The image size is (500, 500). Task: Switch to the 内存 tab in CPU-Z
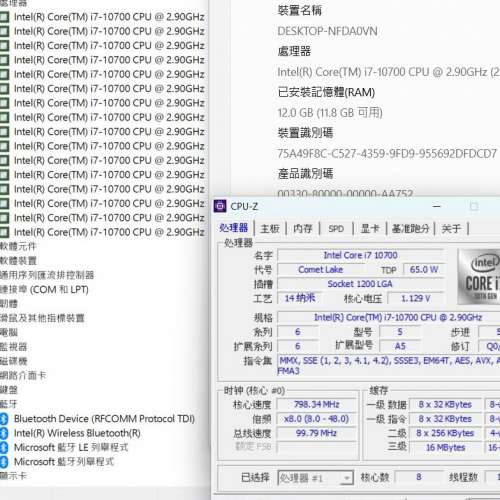tap(303, 229)
